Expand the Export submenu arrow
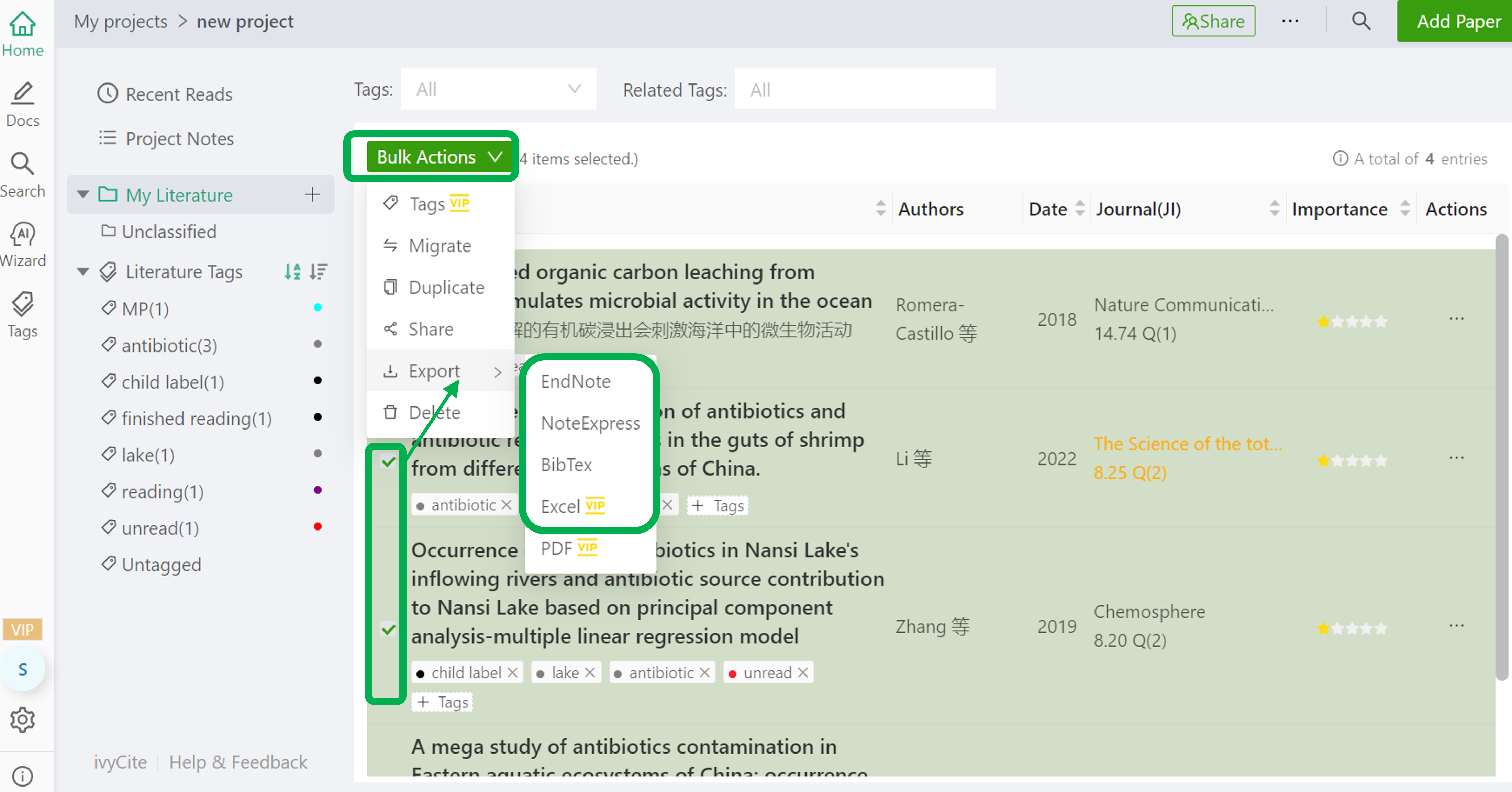Image resolution: width=1512 pixels, height=792 pixels. 498,372
